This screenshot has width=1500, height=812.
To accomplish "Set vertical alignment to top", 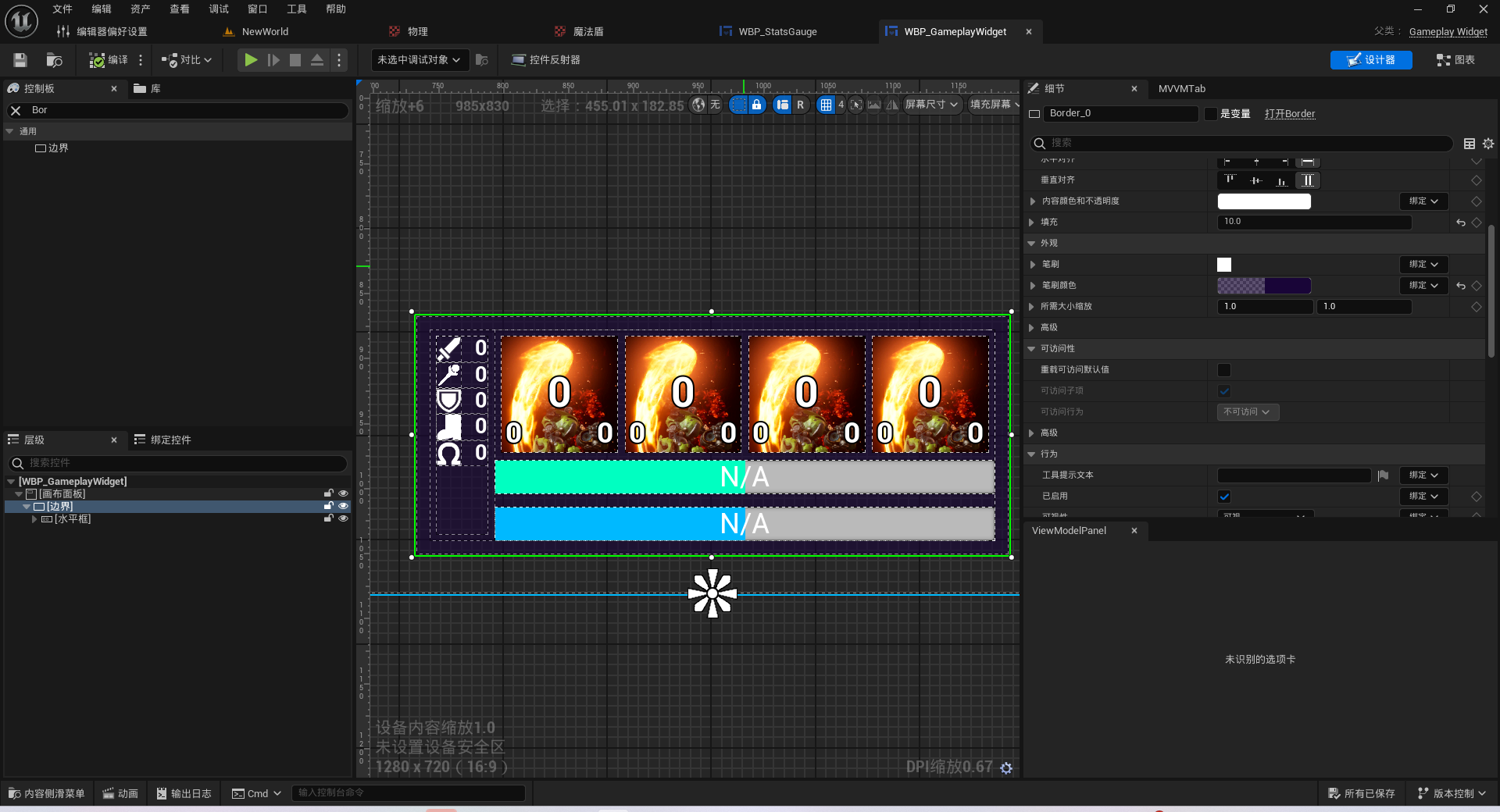I will click(1230, 180).
